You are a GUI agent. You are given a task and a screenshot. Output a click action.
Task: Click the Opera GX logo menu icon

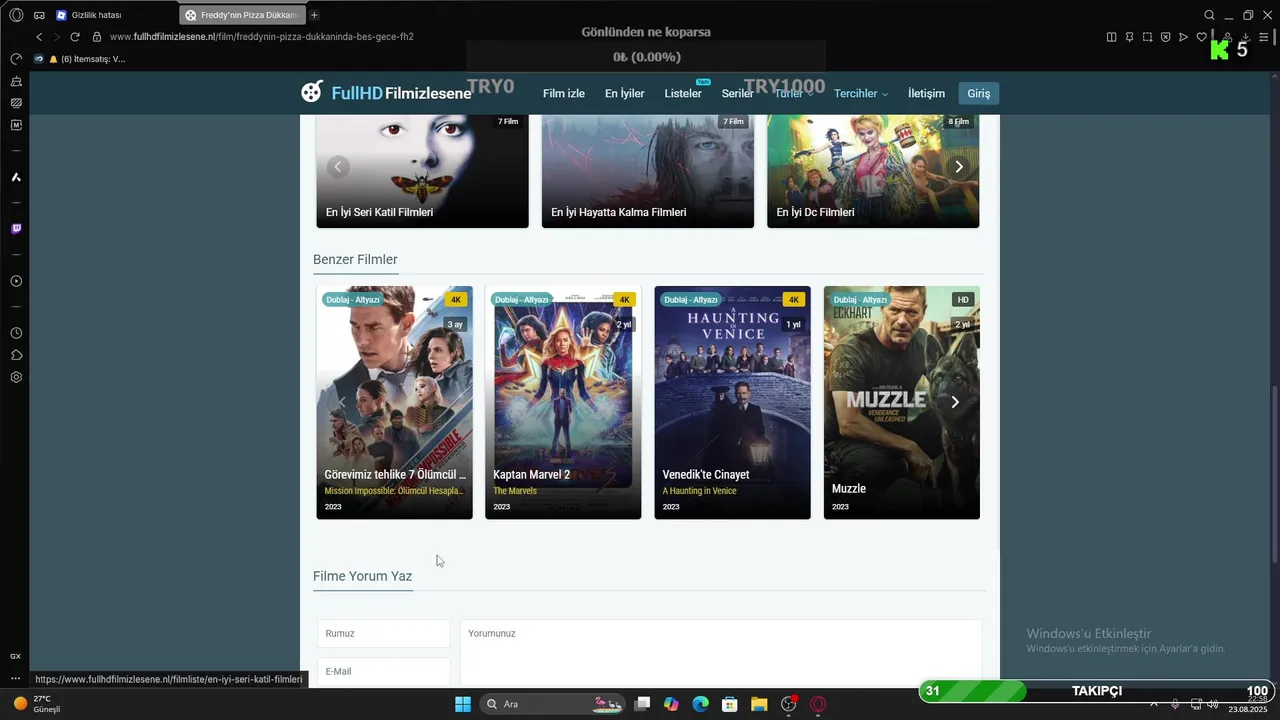click(x=16, y=15)
